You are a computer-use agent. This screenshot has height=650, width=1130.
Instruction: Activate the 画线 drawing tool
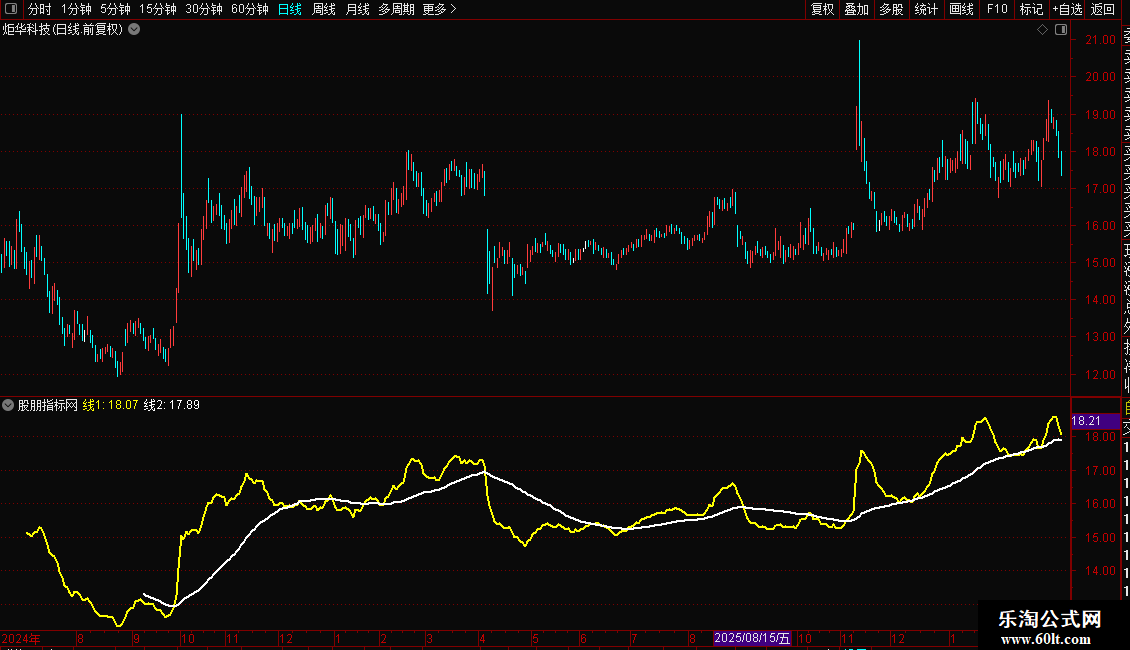click(x=961, y=9)
